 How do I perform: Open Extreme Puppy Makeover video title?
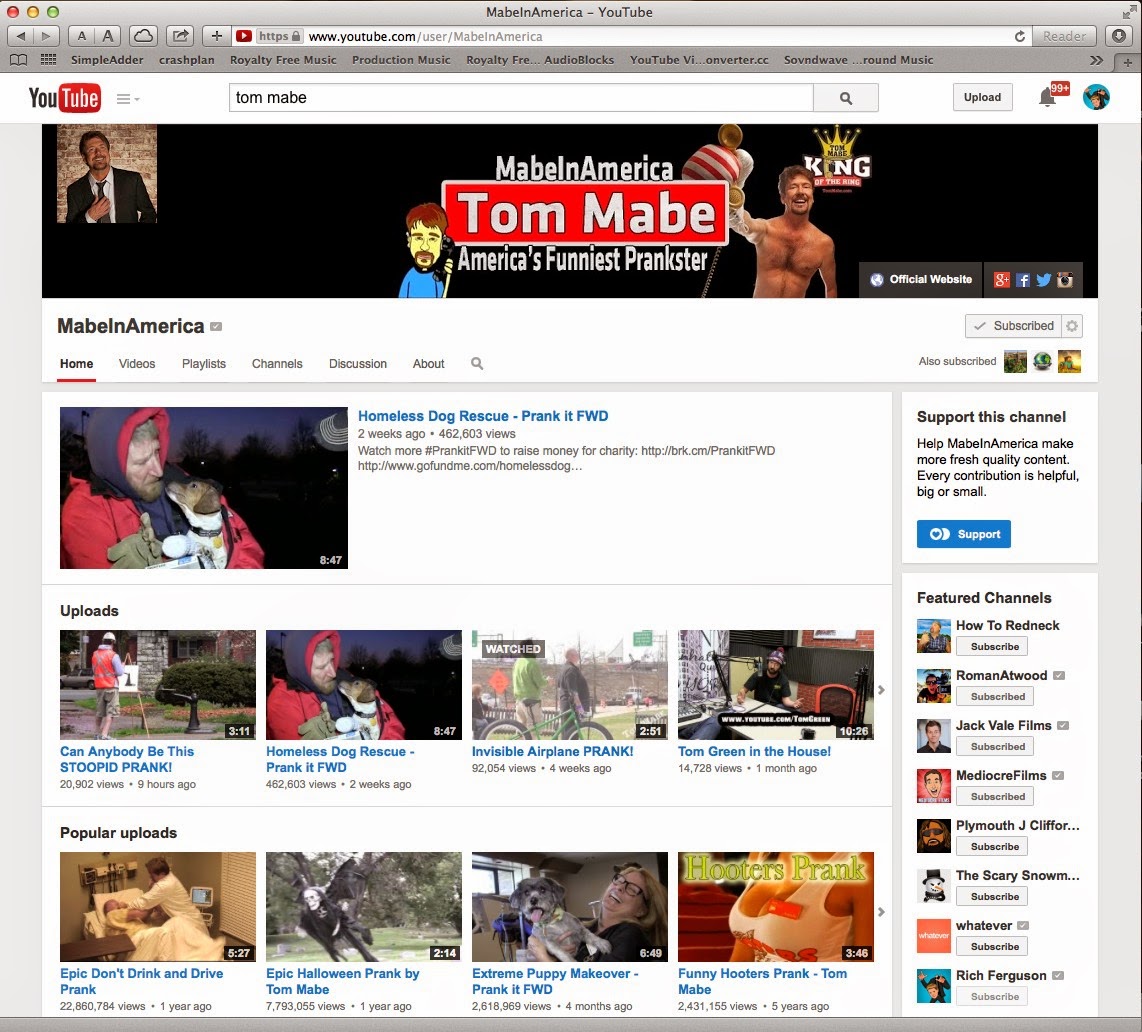[x=555, y=981]
